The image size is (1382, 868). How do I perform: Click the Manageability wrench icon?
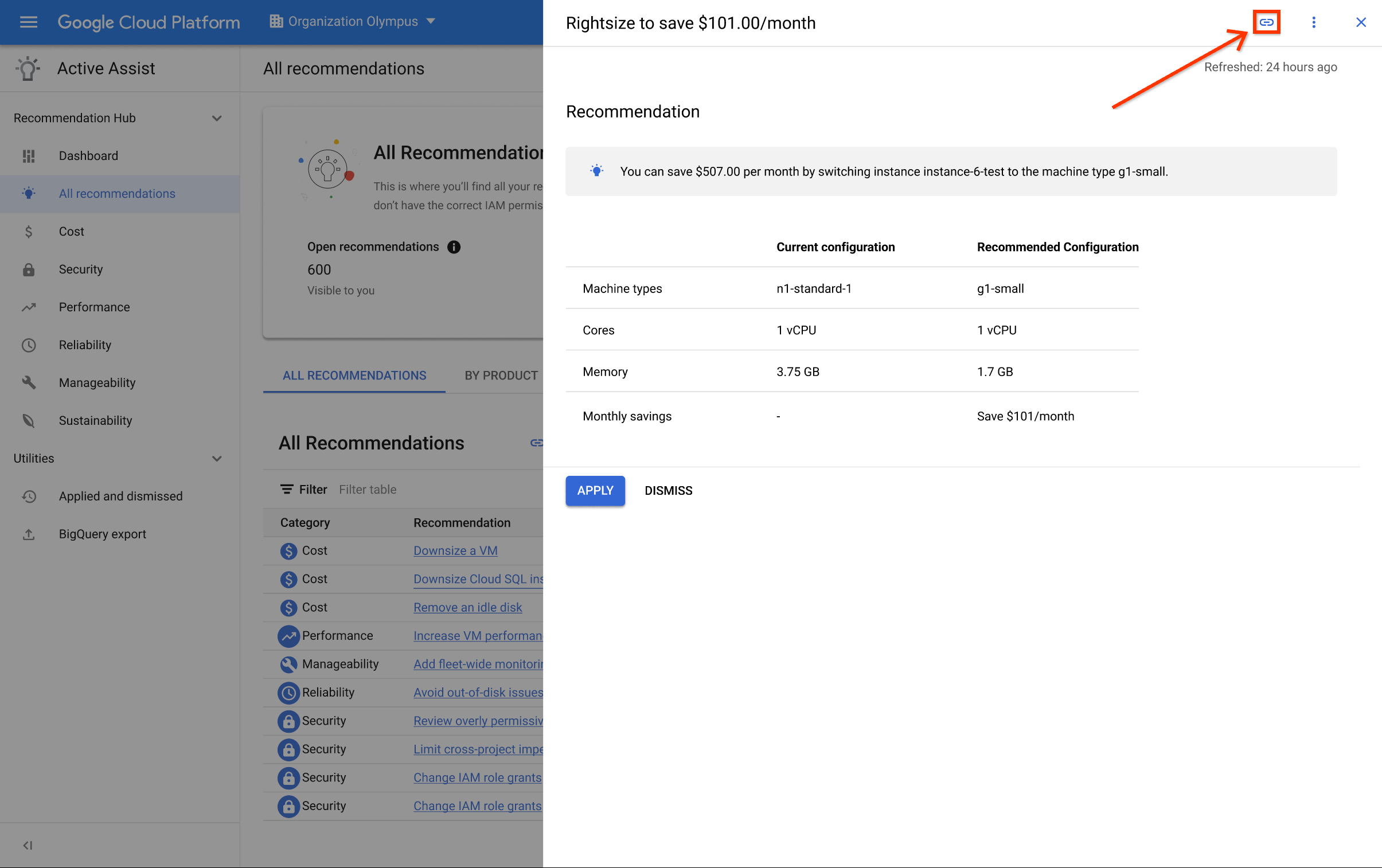[x=28, y=382]
